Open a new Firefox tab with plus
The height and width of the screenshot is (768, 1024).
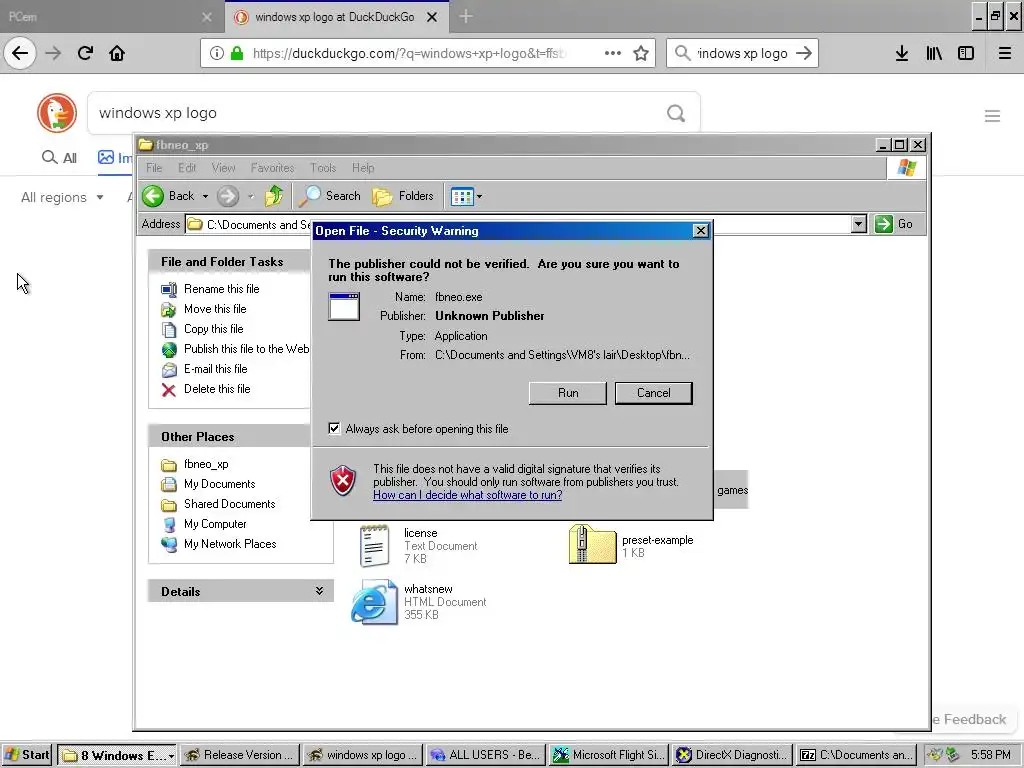click(466, 16)
